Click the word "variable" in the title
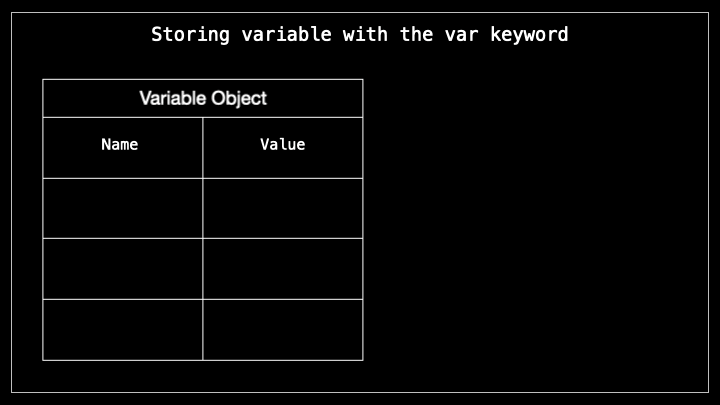Image resolution: width=720 pixels, height=405 pixels. pyautogui.click(x=286, y=34)
